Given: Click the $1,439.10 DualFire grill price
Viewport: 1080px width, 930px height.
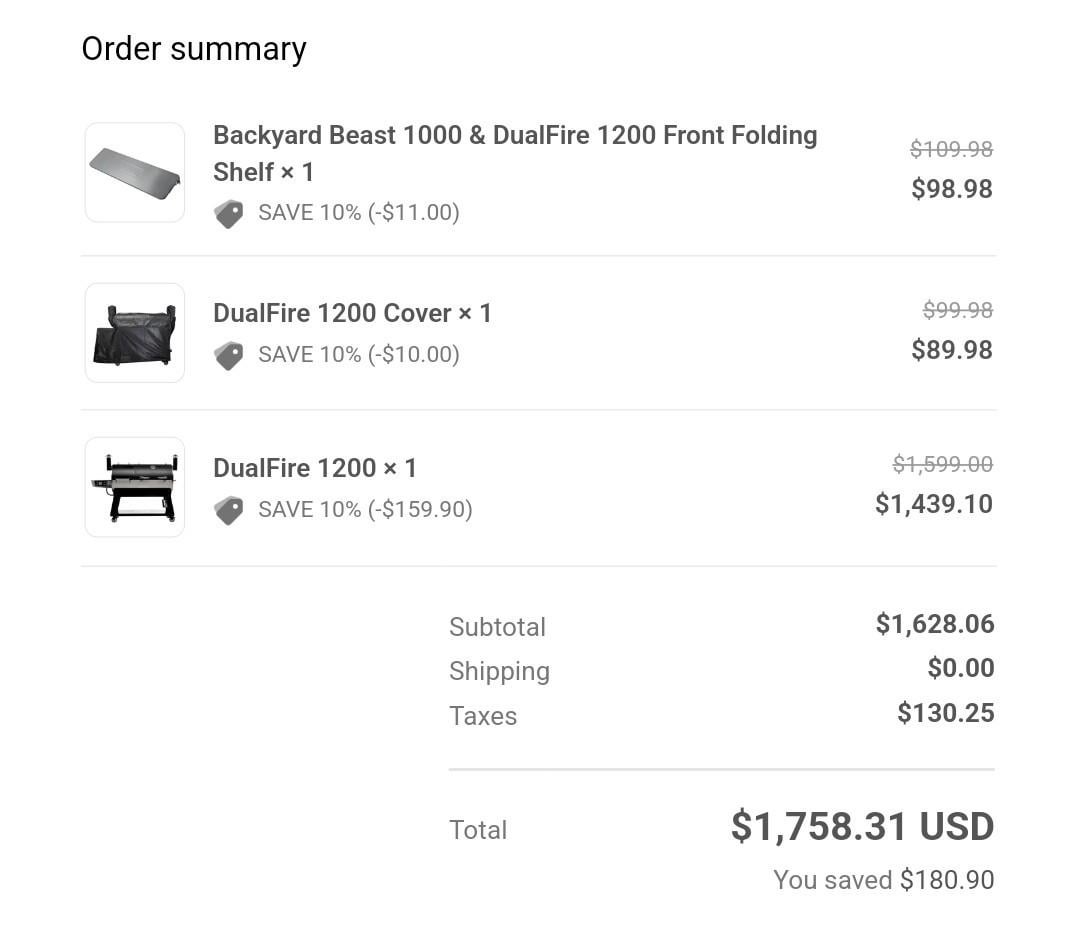Looking at the screenshot, I should pos(934,504).
